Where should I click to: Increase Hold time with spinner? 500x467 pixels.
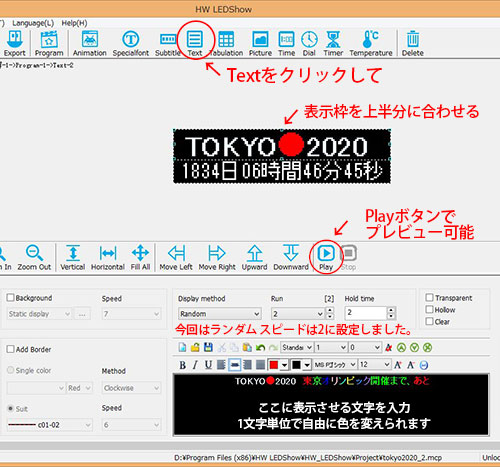point(391,310)
